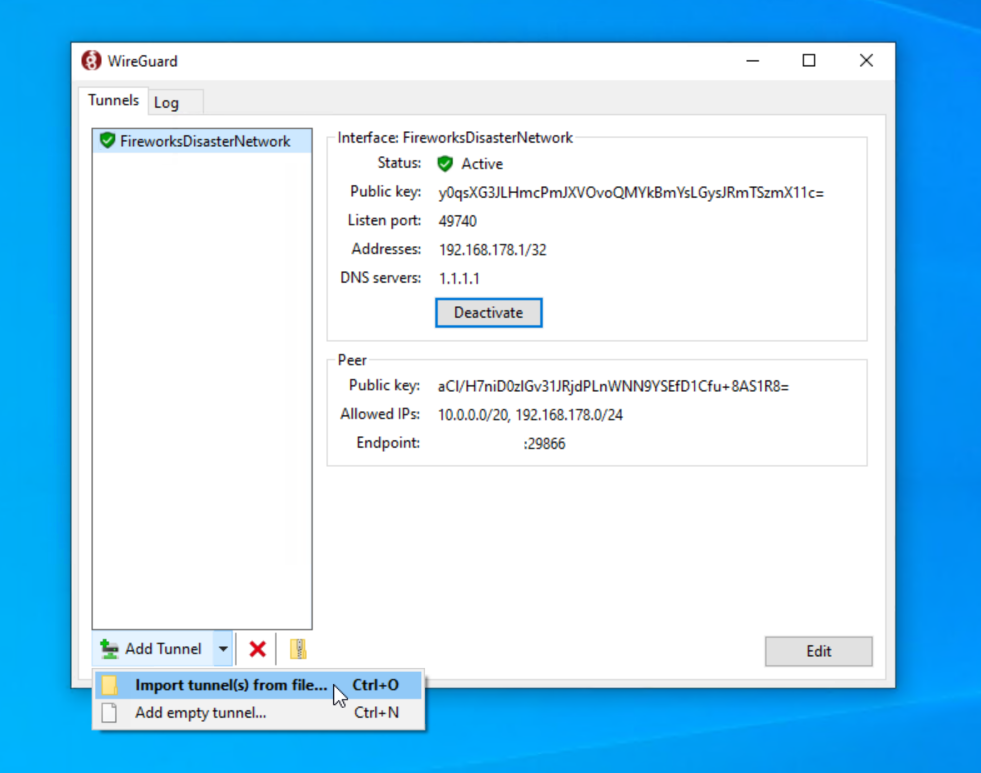This screenshot has height=773, width=981.
Task: Click the Ctrl+N shortcut label
Action: 376,712
